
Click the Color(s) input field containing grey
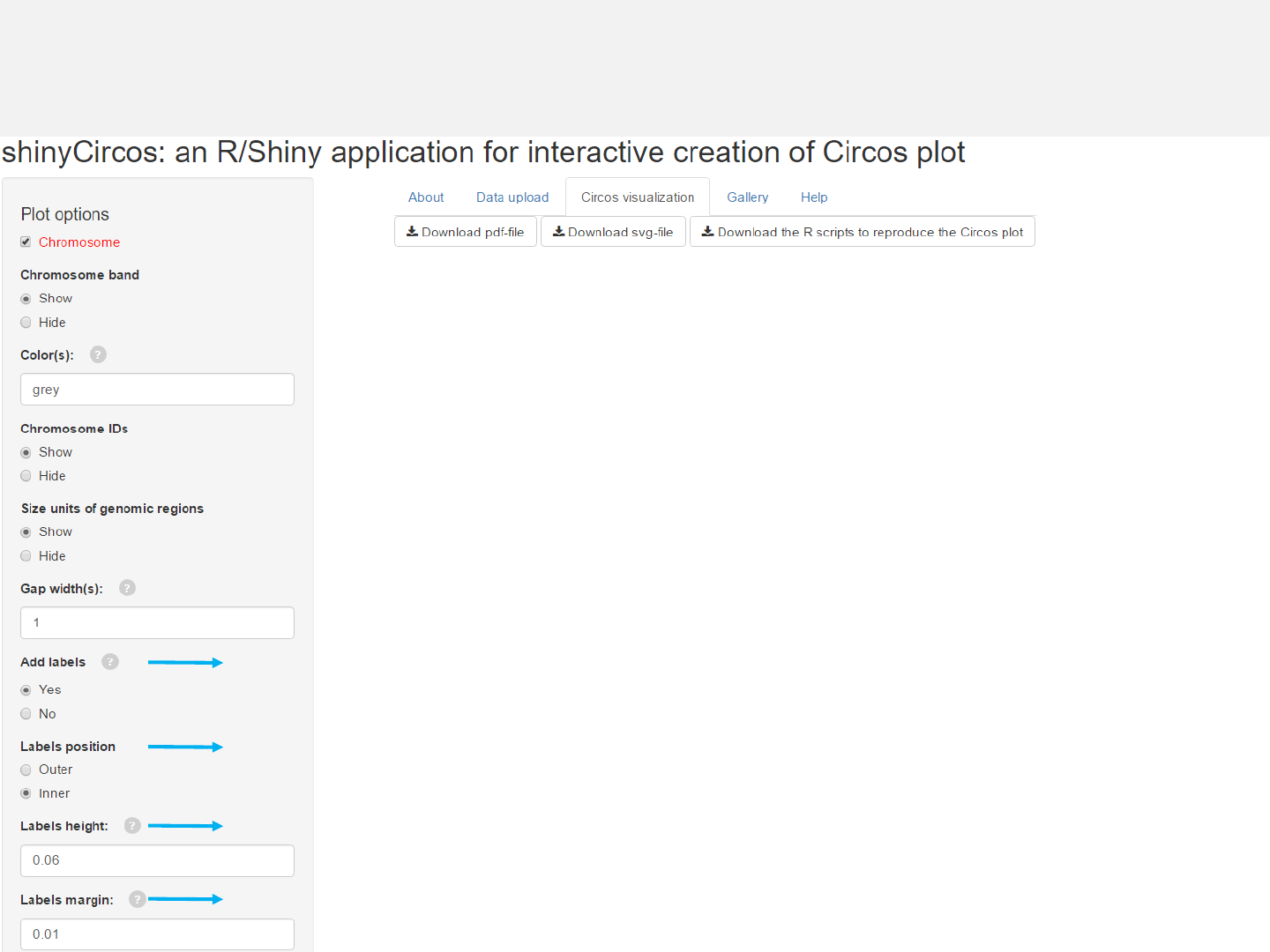(157, 390)
